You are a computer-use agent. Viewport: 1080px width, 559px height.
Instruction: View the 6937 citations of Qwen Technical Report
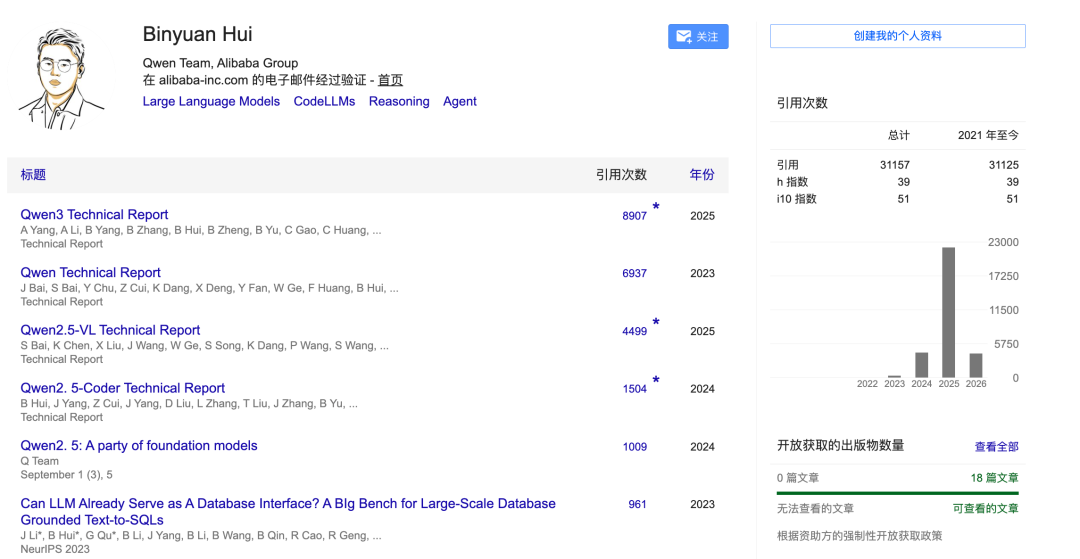(x=634, y=273)
